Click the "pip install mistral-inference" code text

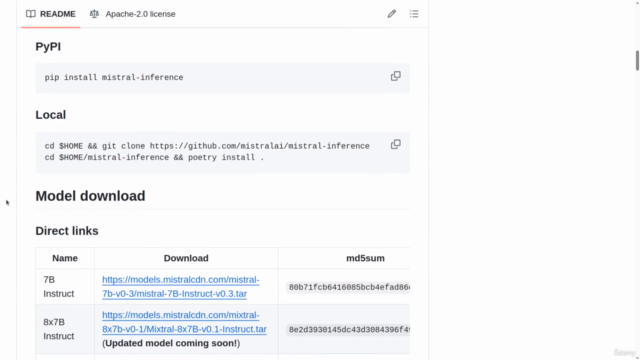(114, 78)
